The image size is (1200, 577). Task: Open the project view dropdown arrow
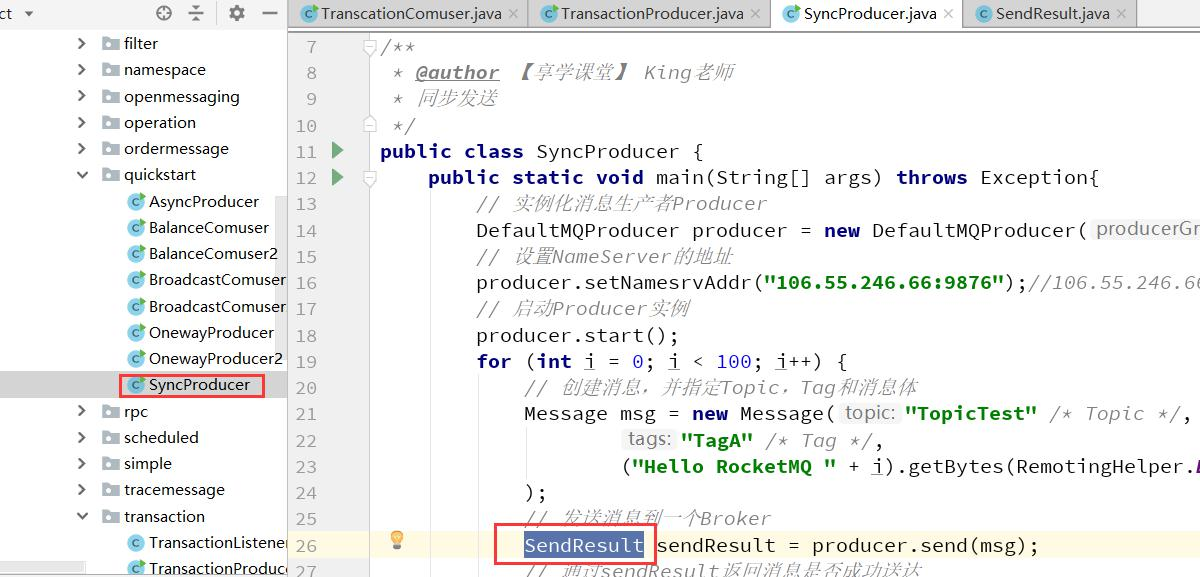click(x=28, y=14)
